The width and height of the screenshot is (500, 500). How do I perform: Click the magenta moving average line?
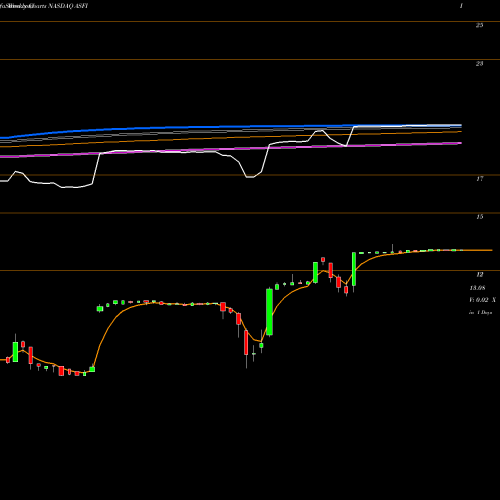click(231, 149)
